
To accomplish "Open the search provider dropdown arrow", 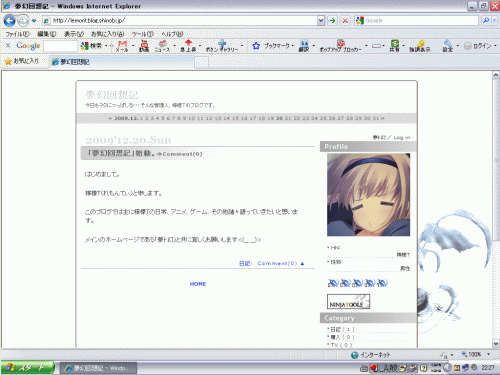I will click(x=494, y=21).
